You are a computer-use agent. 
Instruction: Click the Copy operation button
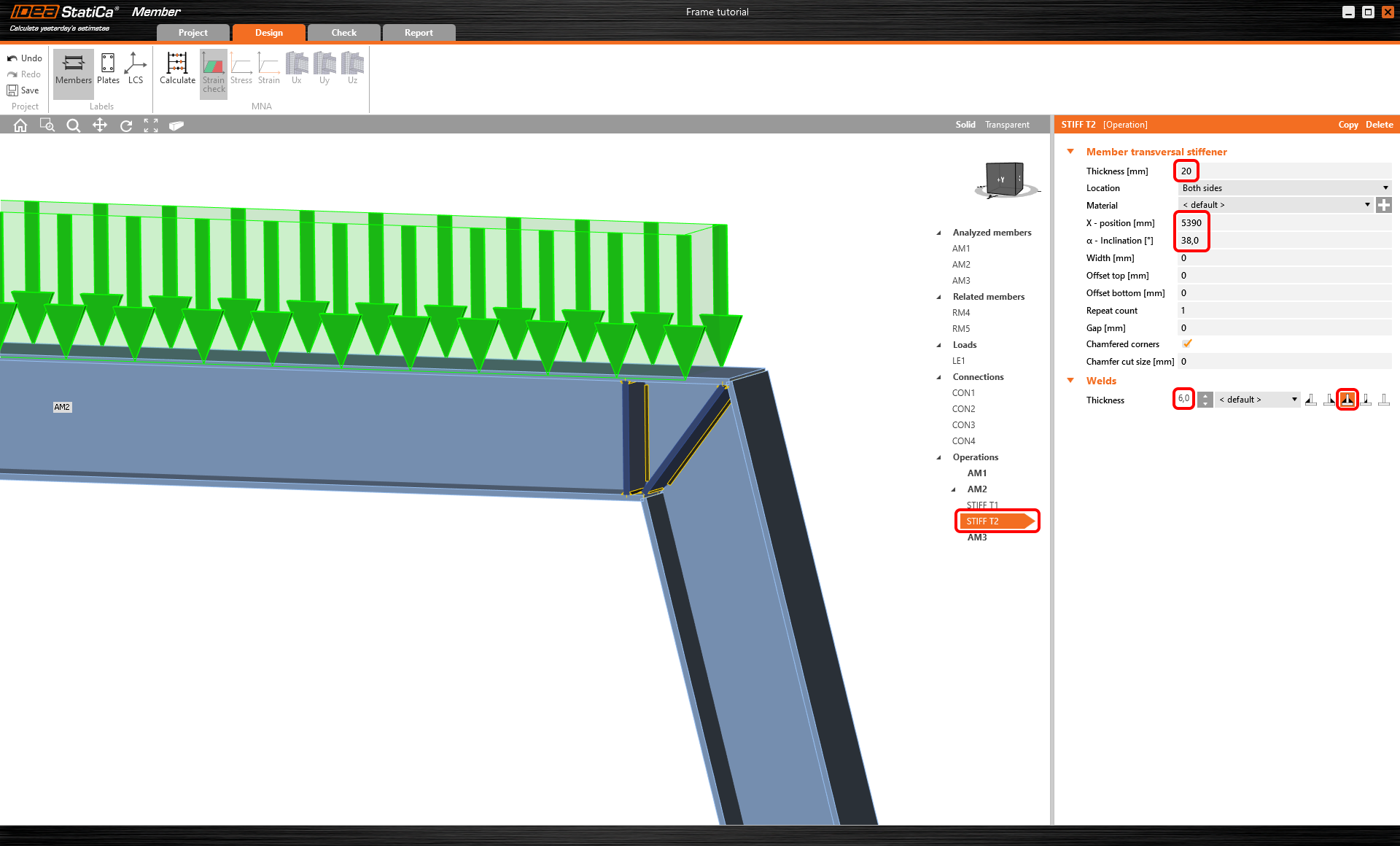1347,125
